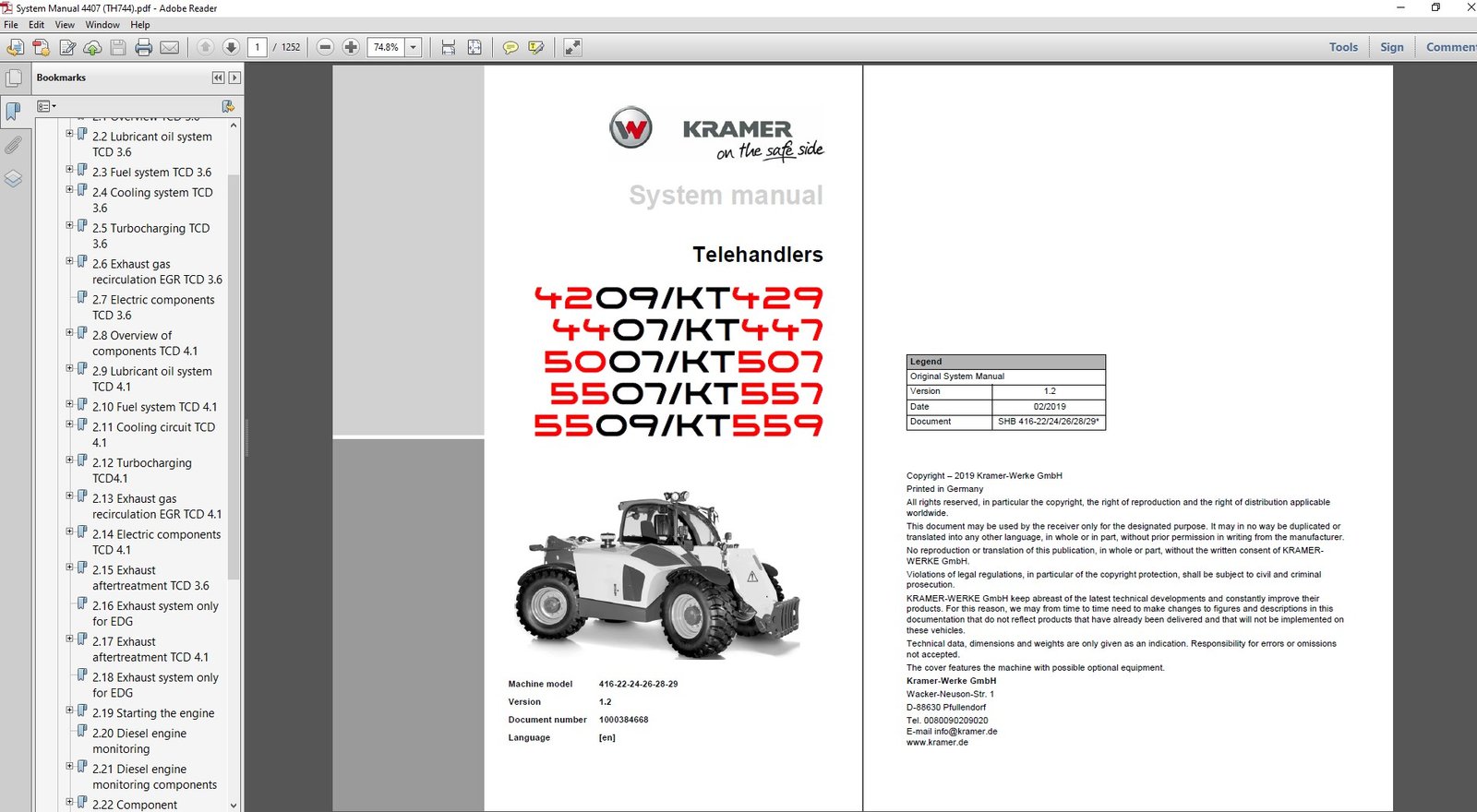Image resolution: width=1477 pixels, height=812 pixels.
Task: Add a sticky note comment
Action: 510,47
